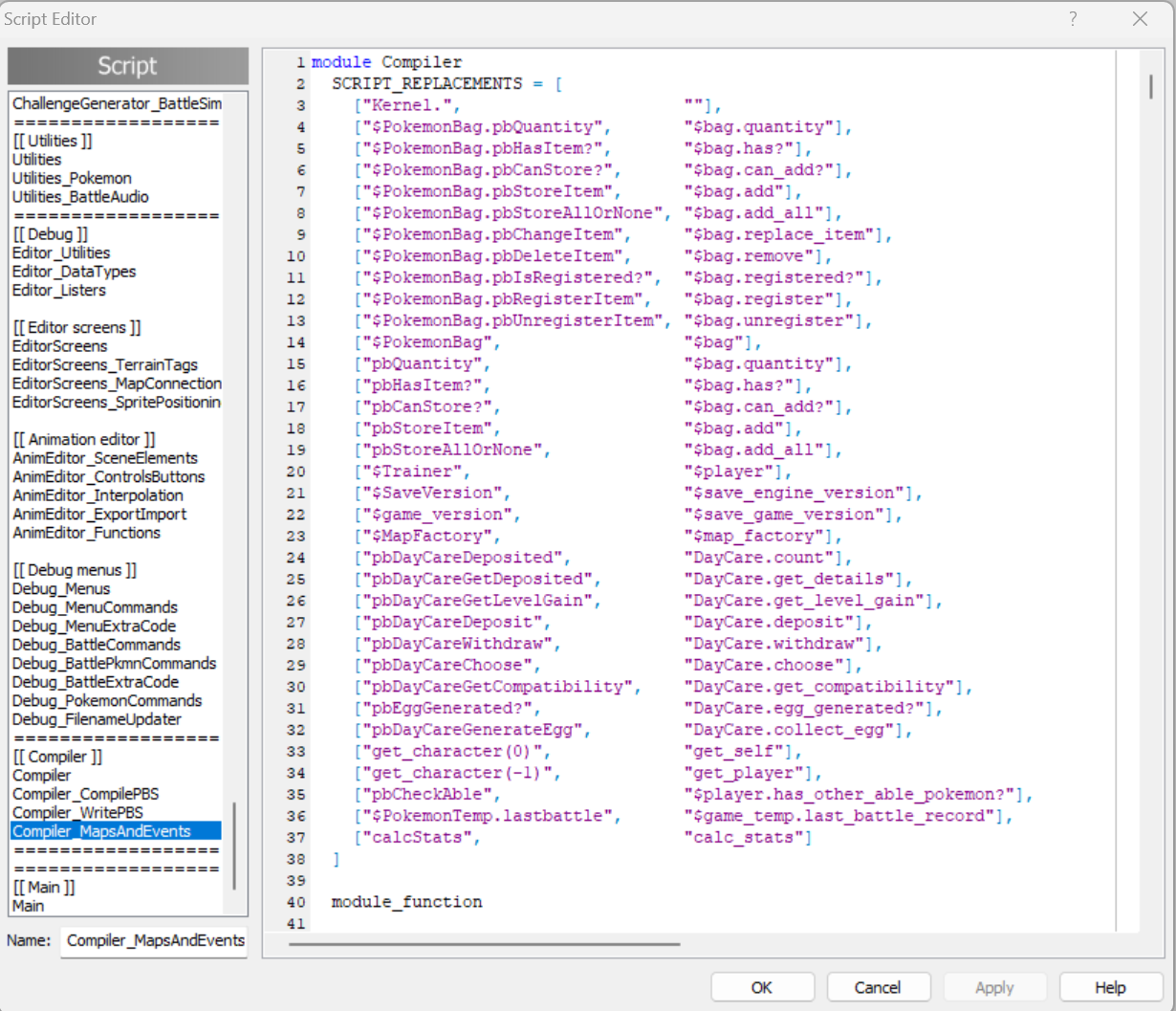The height and width of the screenshot is (1011, 1176).
Task: Select the EditorScreens_TerrainTags script
Action: 105,364
